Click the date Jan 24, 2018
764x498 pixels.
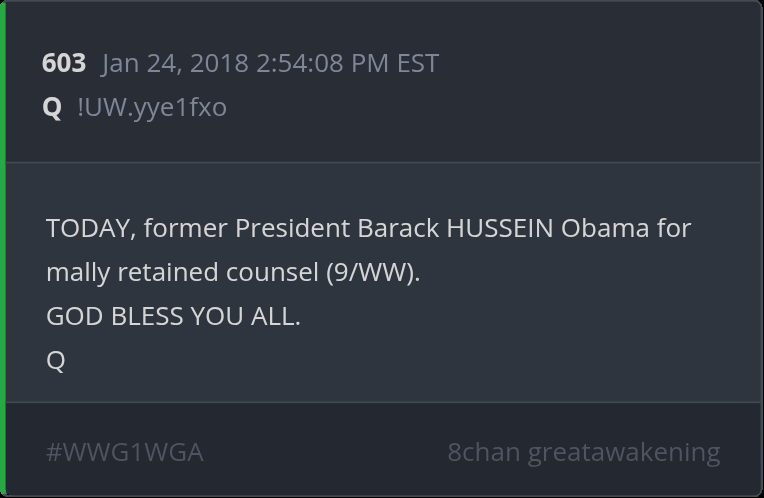pyautogui.click(x=175, y=63)
